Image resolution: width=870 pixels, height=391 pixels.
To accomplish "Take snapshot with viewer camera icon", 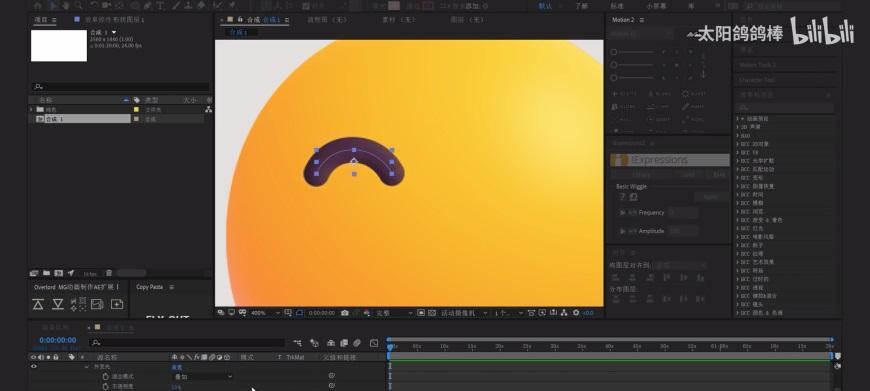I will point(345,313).
